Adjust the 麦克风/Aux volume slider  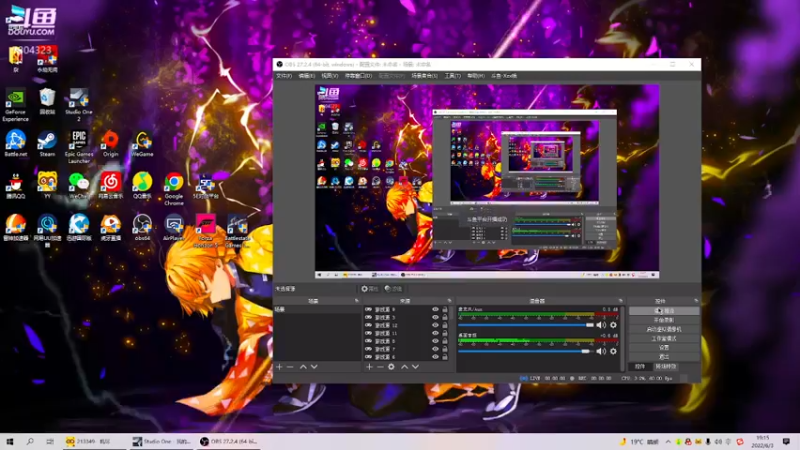tap(526, 325)
